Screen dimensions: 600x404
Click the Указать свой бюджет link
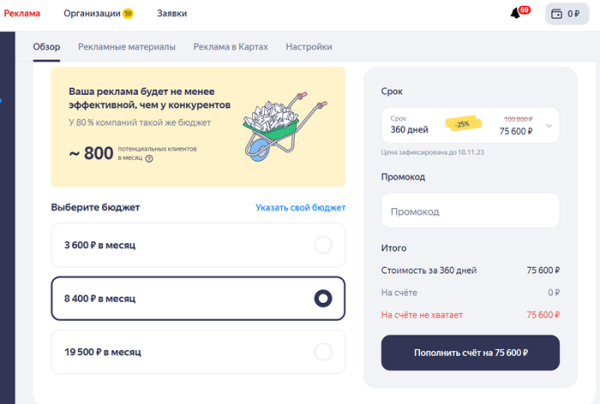coord(300,208)
